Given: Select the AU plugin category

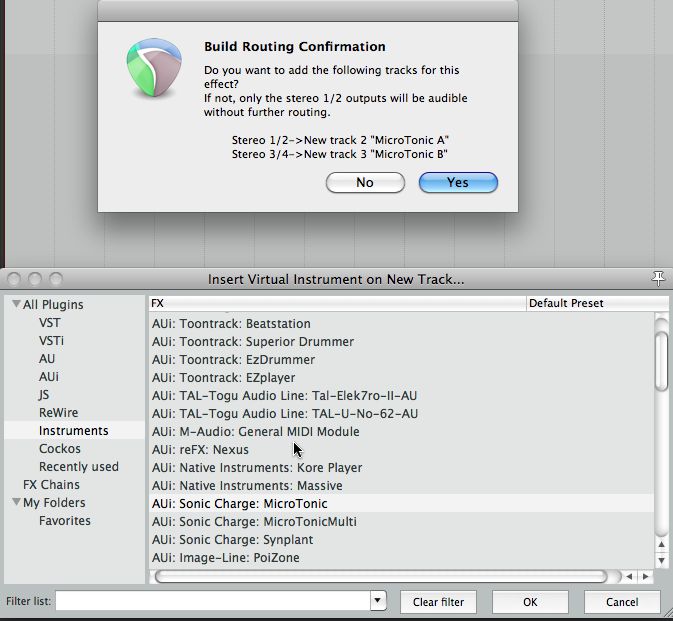Looking at the screenshot, I should pyautogui.click(x=47, y=359).
